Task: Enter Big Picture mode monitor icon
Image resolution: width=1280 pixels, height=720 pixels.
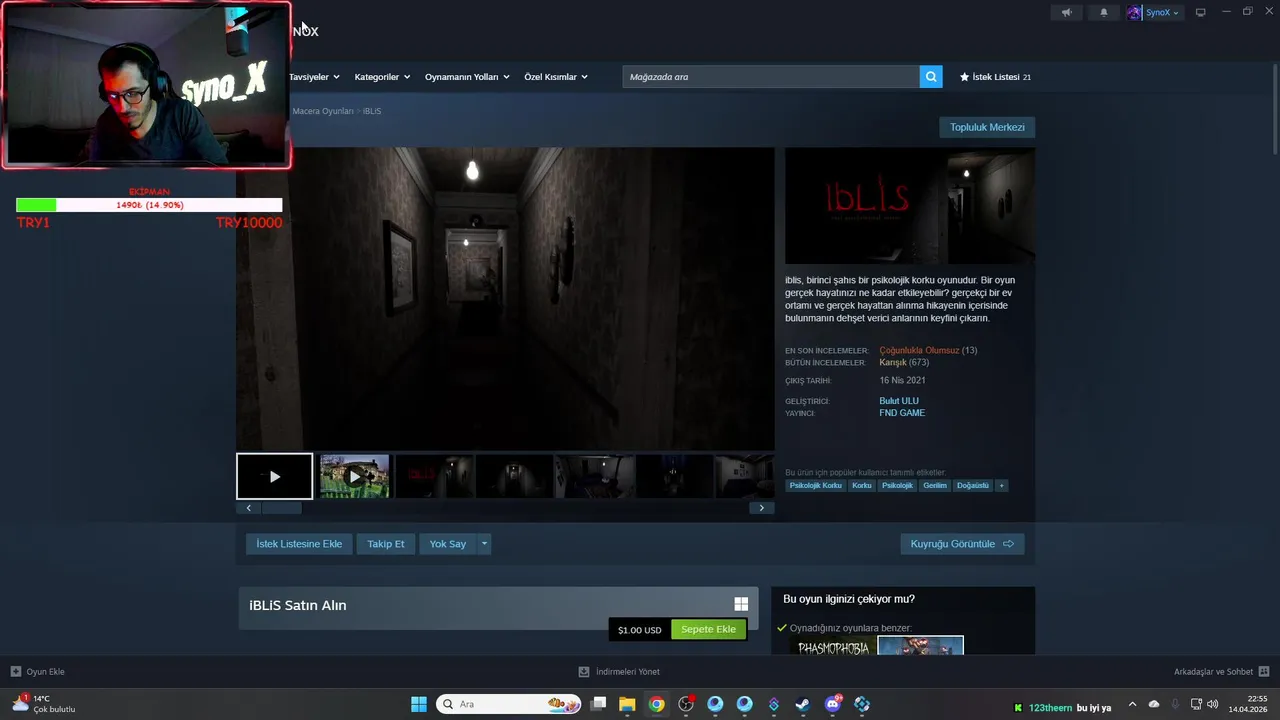Action: (1201, 12)
